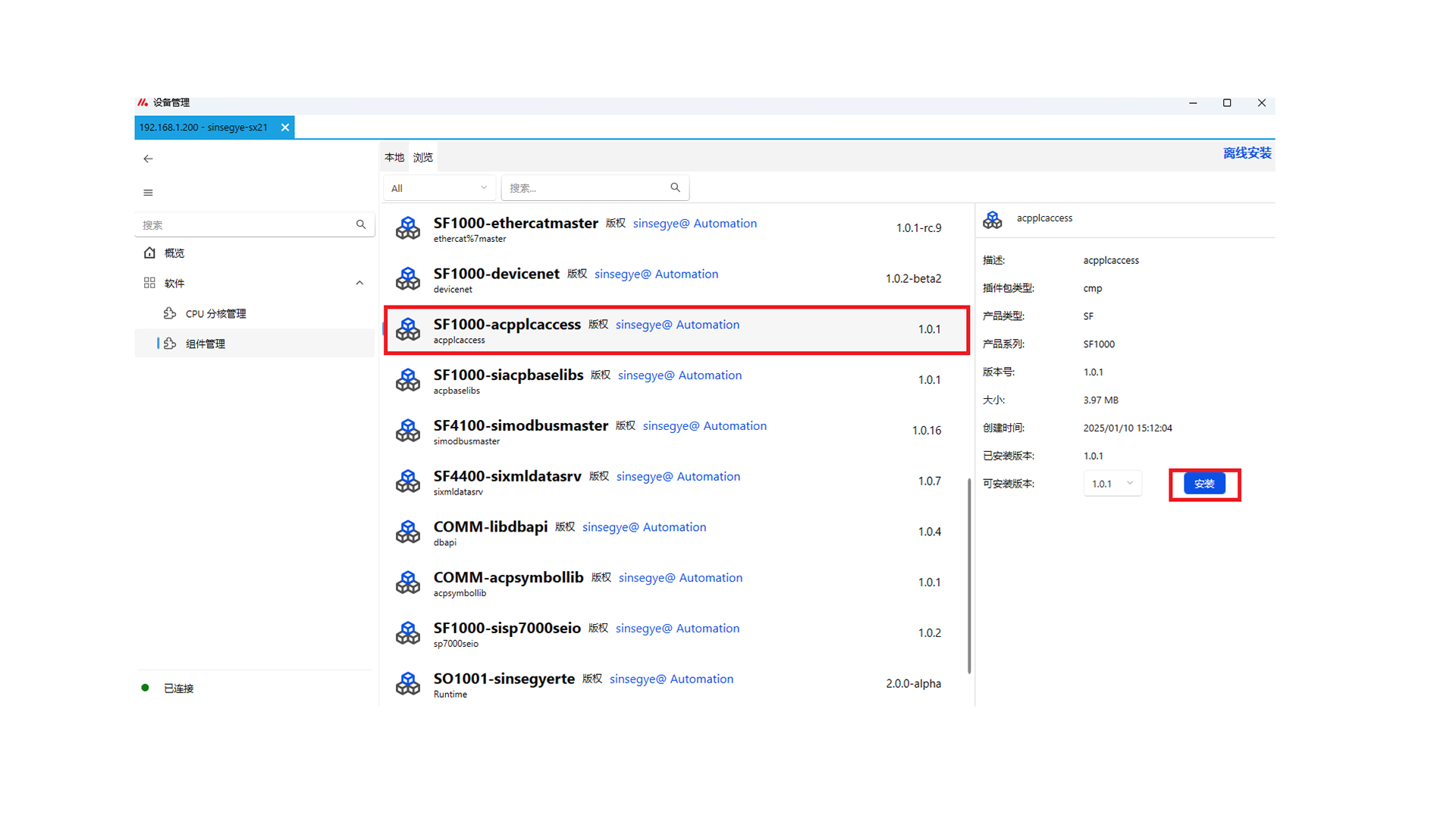Open the 离线安装 link

[x=1247, y=153]
